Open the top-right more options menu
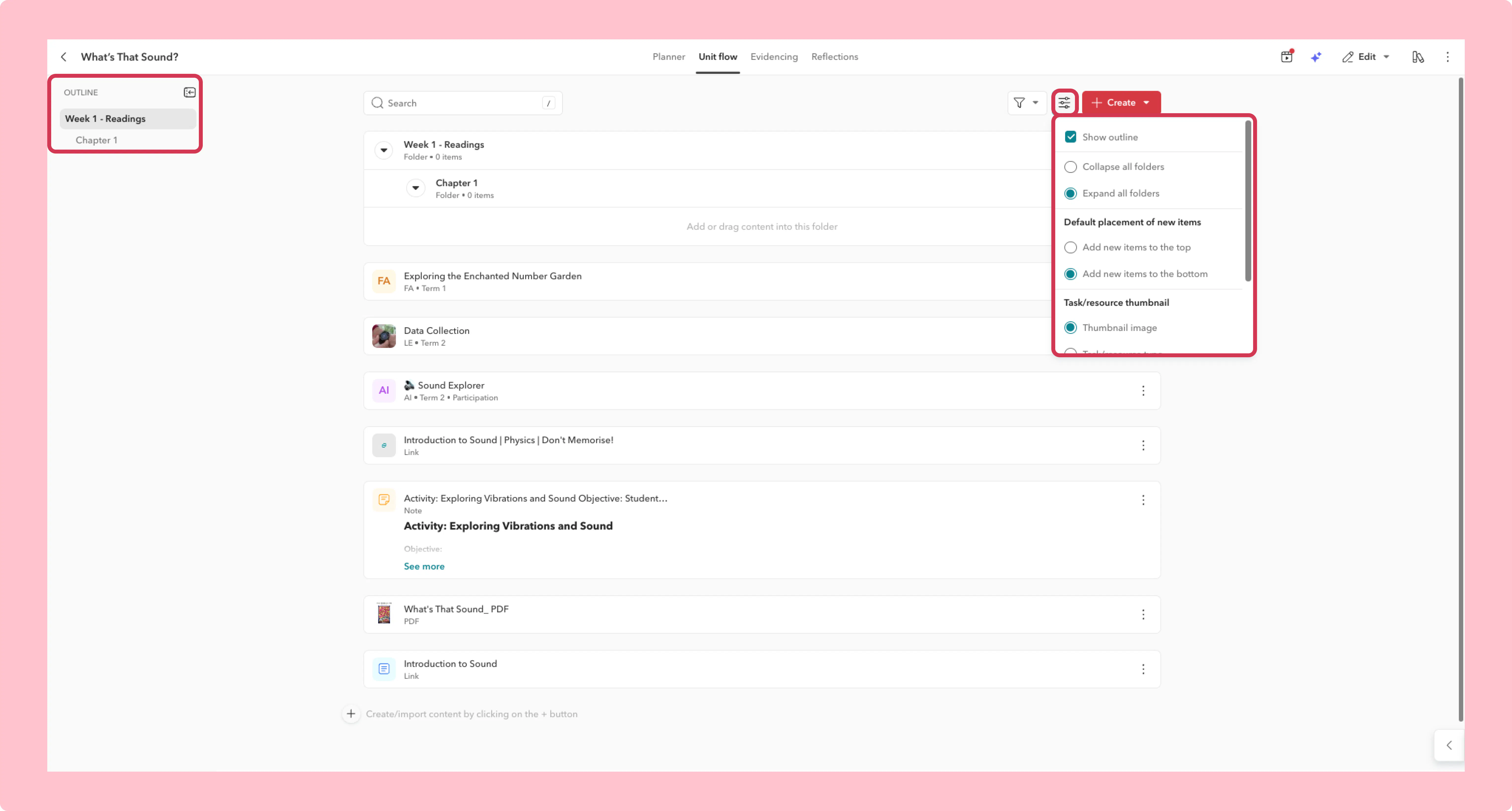This screenshot has width=1512, height=811. (1448, 57)
